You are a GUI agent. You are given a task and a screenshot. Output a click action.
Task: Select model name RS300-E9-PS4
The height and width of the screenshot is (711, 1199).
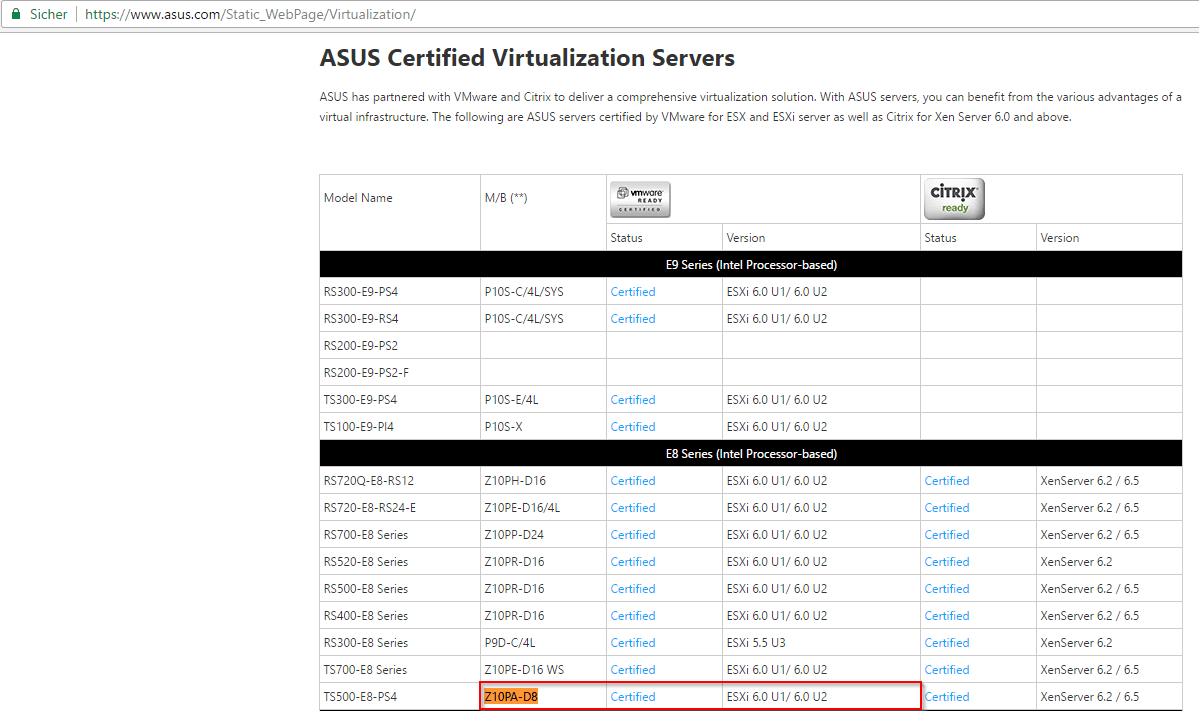pyautogui.click(x=360, y=291)
